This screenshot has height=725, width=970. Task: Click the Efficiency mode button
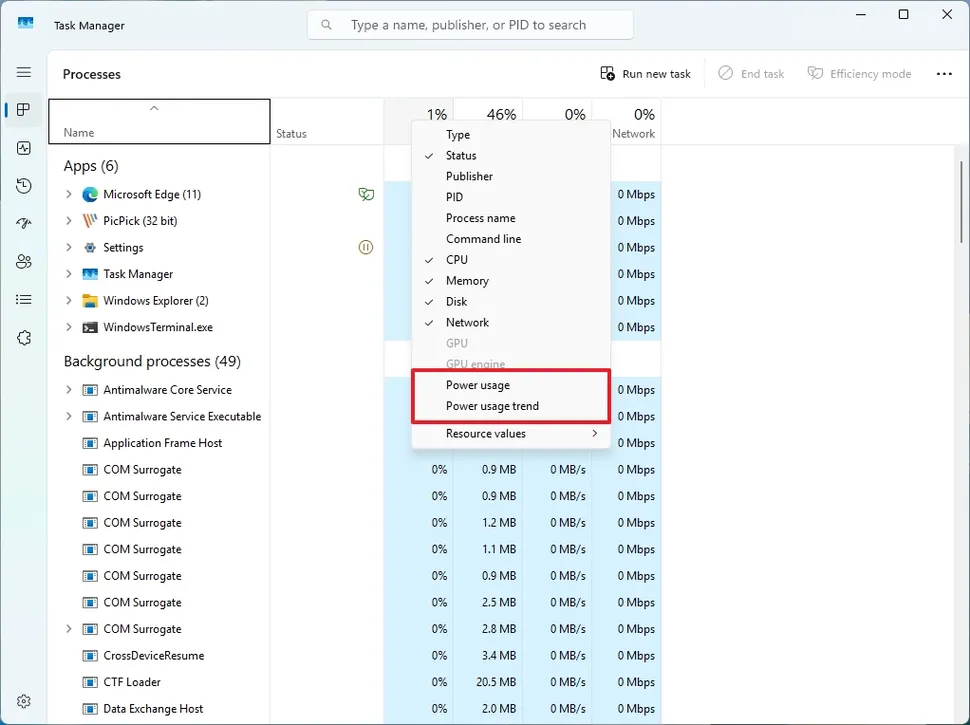click(858, 73)
